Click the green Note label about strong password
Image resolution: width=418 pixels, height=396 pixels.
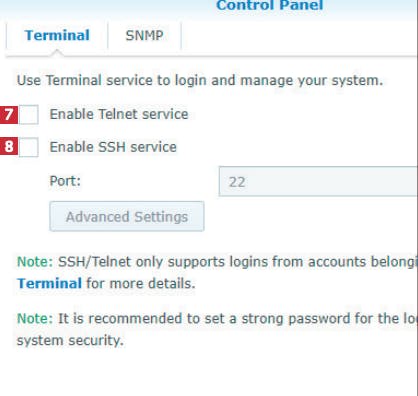(x=35, y=318)
